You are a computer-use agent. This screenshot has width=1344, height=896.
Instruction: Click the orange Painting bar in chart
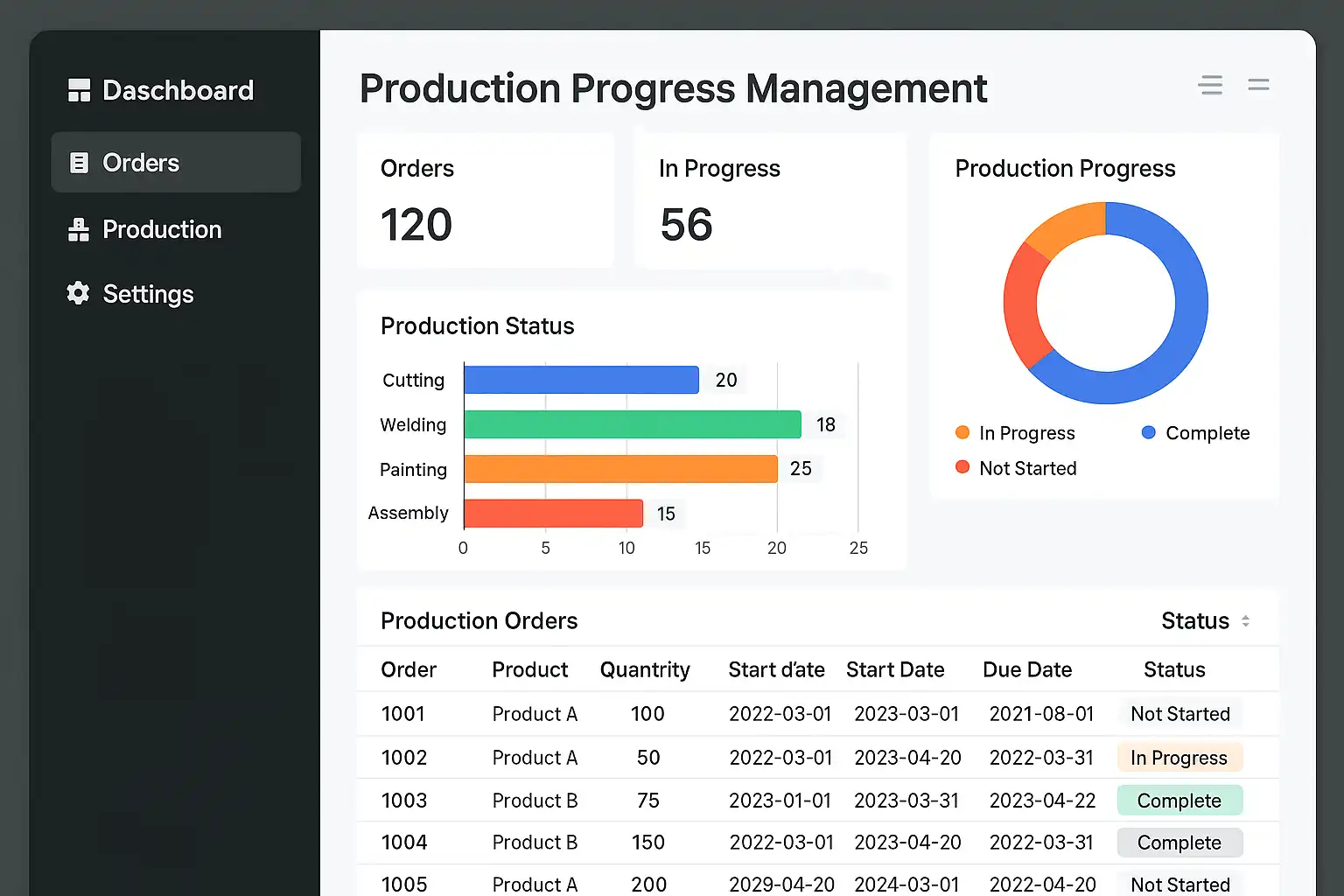pyautogui.click(x=620, y=469)
